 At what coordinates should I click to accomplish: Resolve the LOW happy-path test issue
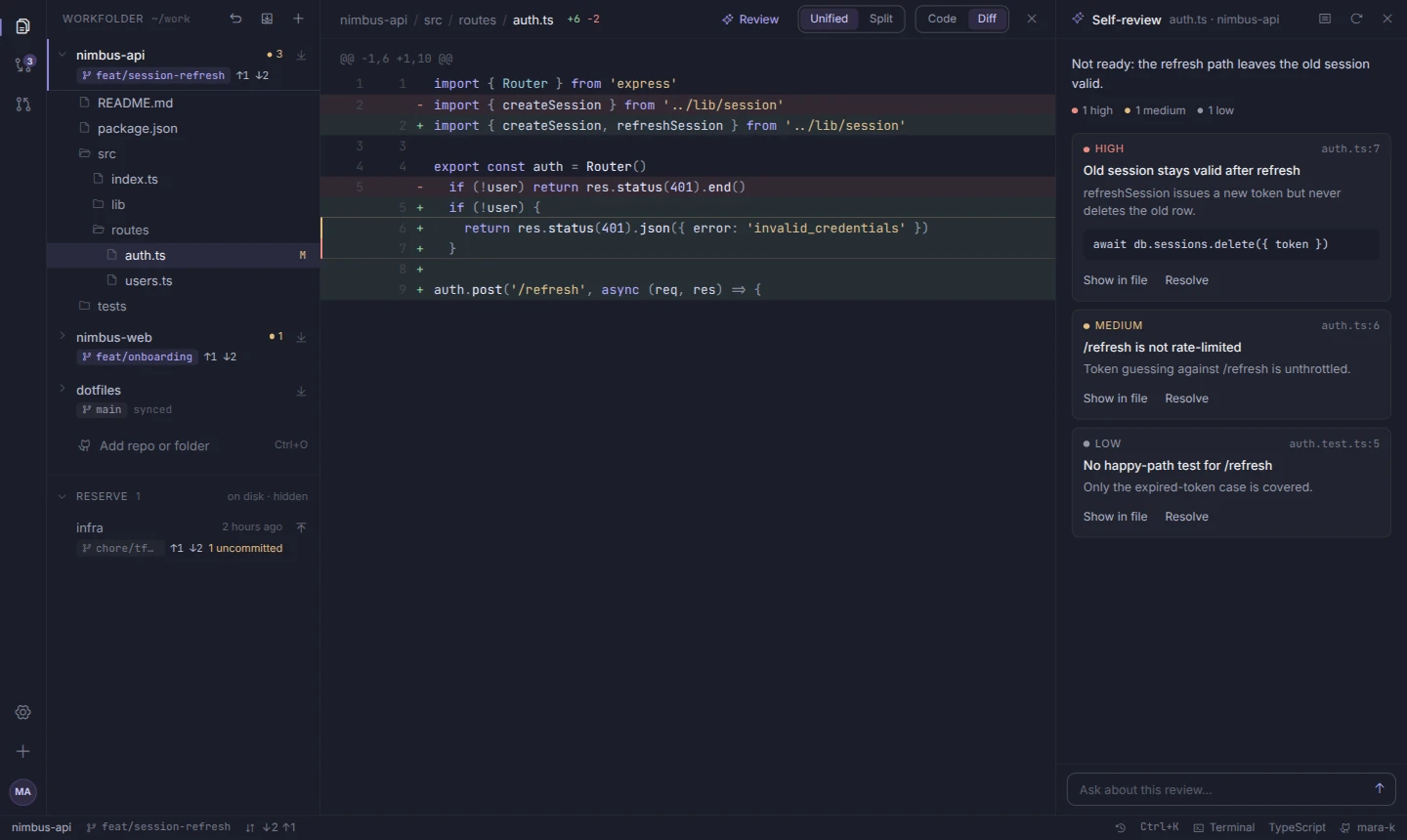pos(1186,517)
